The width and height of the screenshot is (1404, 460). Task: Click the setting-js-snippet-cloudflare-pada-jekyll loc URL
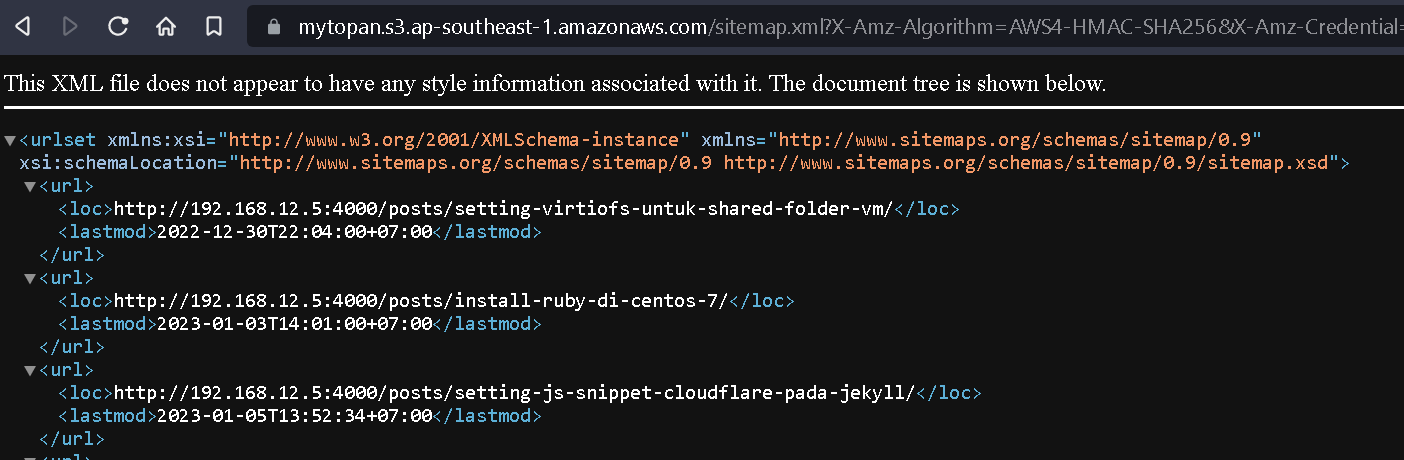(x=514, y=393)
